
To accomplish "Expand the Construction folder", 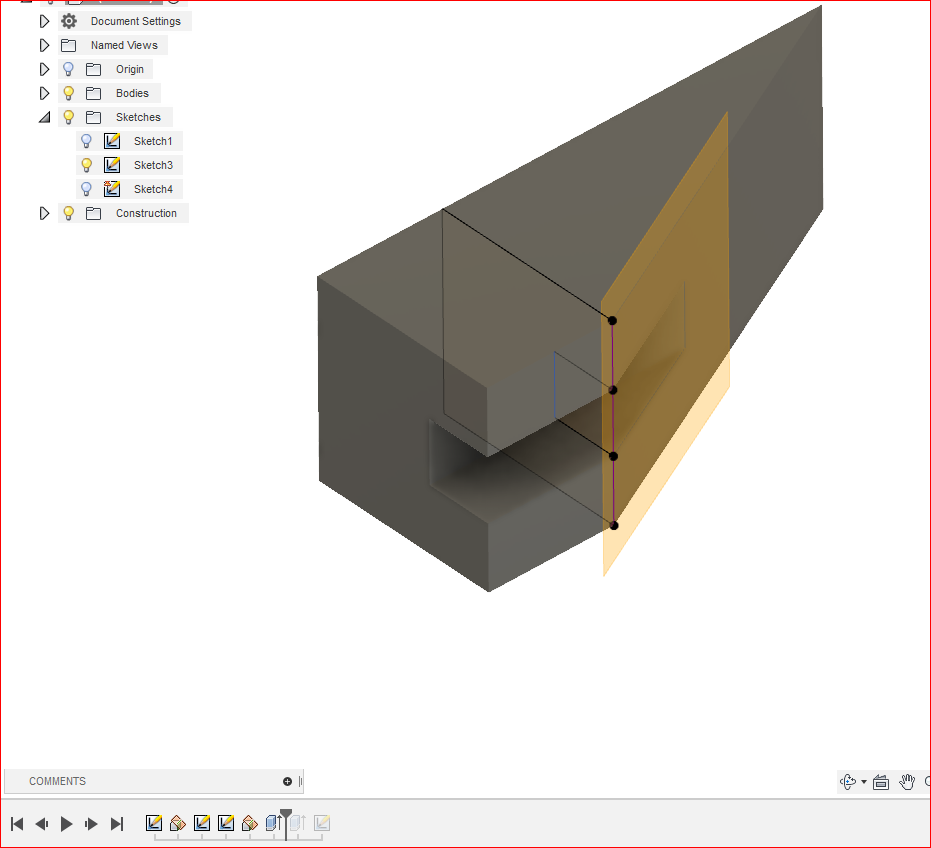I will pyautogui.click(x=44, y=213).
